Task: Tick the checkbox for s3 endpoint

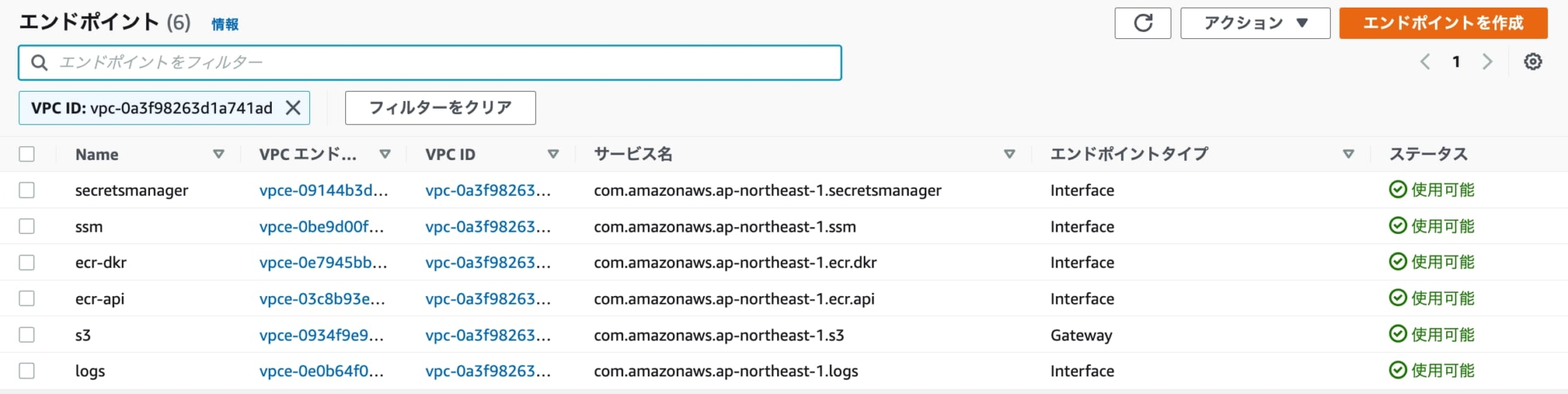Action: [27, 334]
